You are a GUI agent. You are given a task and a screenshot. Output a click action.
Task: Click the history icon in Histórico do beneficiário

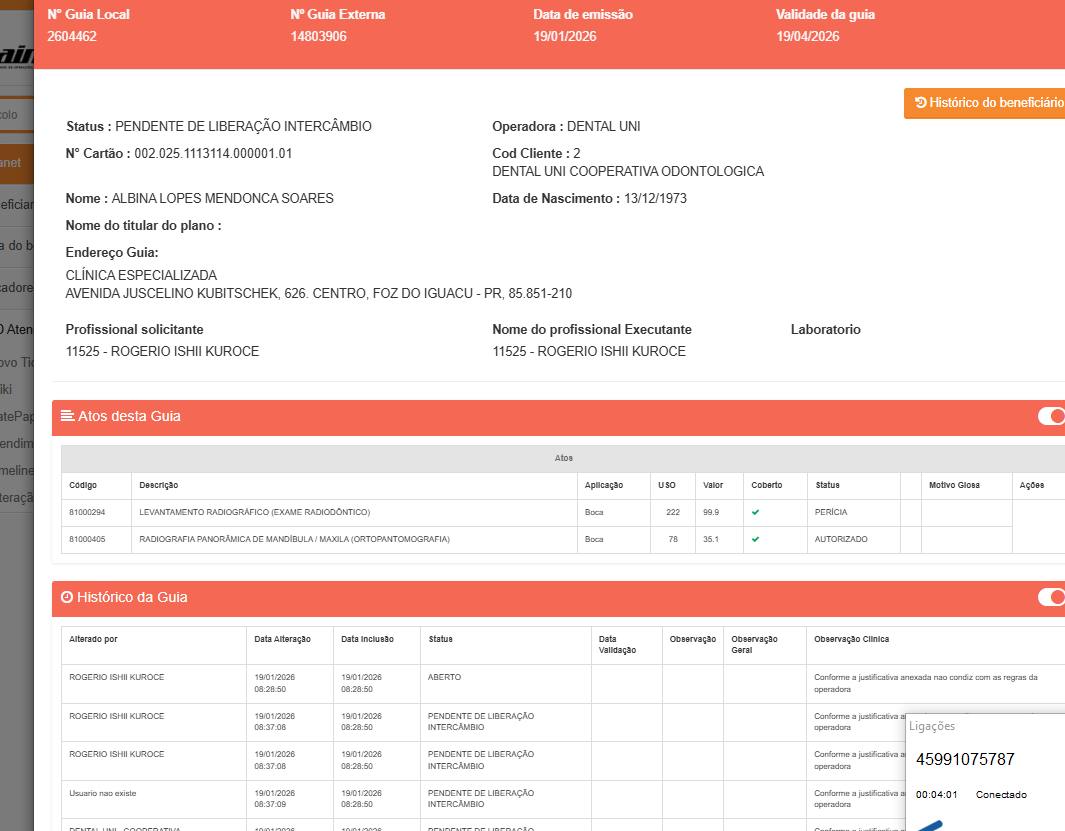point(920,103)
